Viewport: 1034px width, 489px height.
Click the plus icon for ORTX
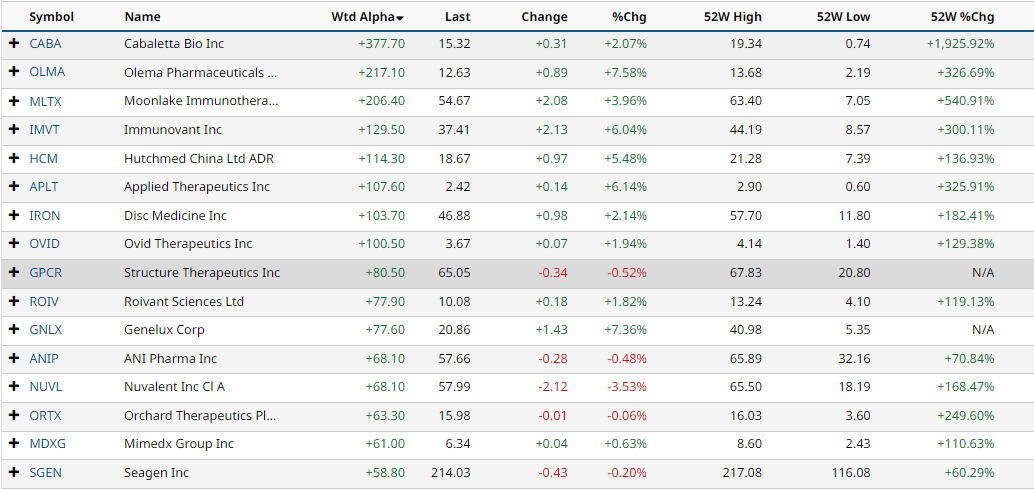coord(14,415)
